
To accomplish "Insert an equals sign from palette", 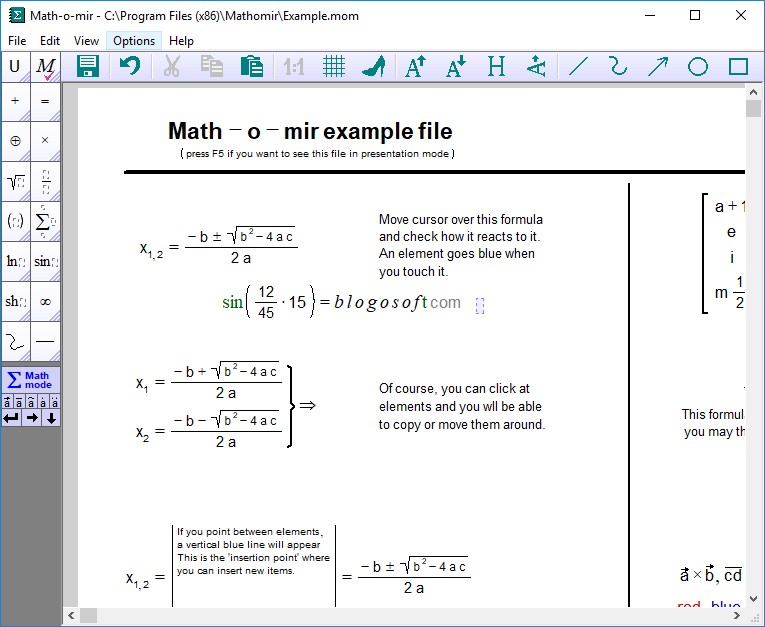I will click(x=45, y=101).
